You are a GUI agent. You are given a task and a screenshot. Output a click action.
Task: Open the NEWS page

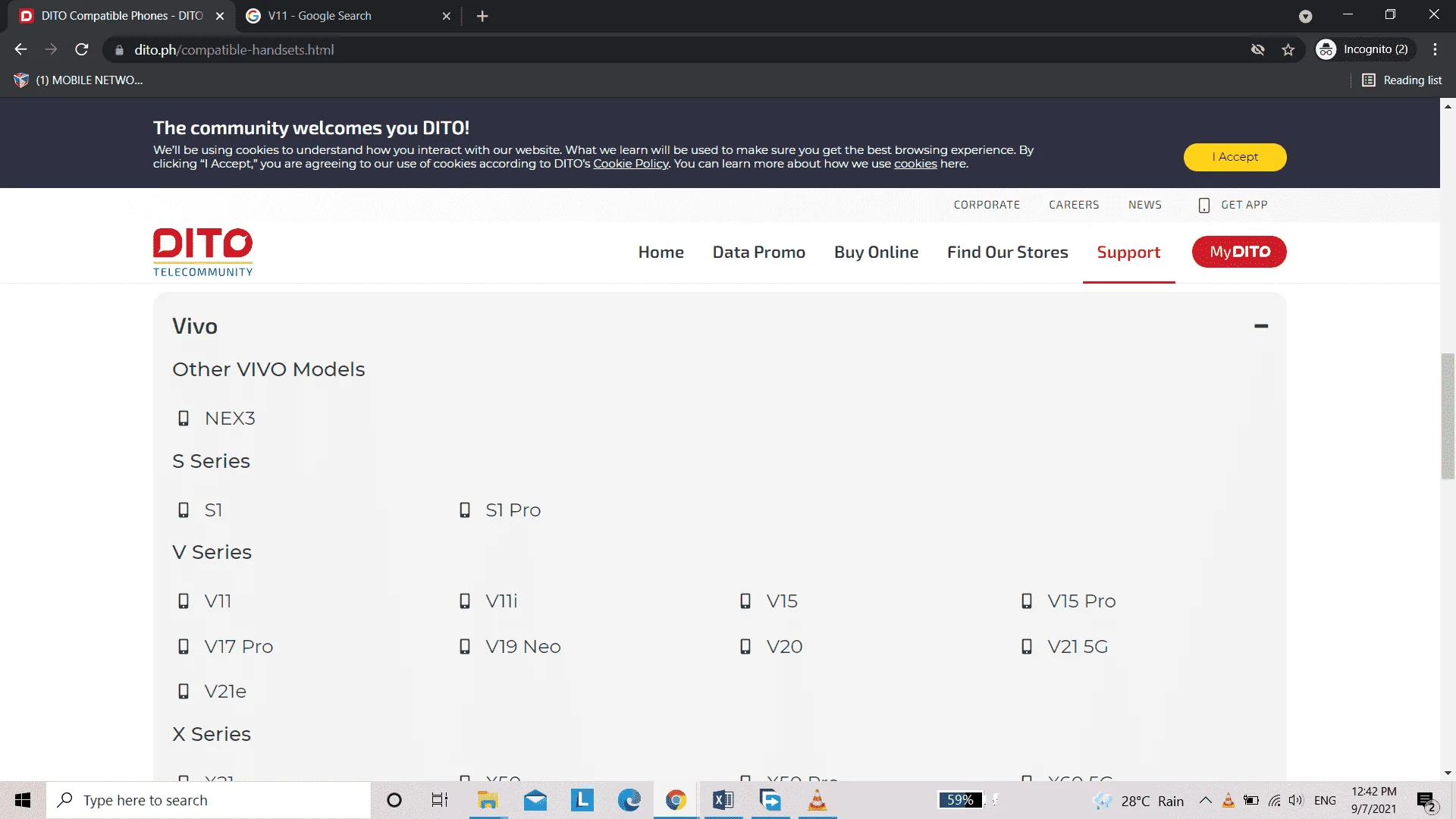tap(1144, 205)
